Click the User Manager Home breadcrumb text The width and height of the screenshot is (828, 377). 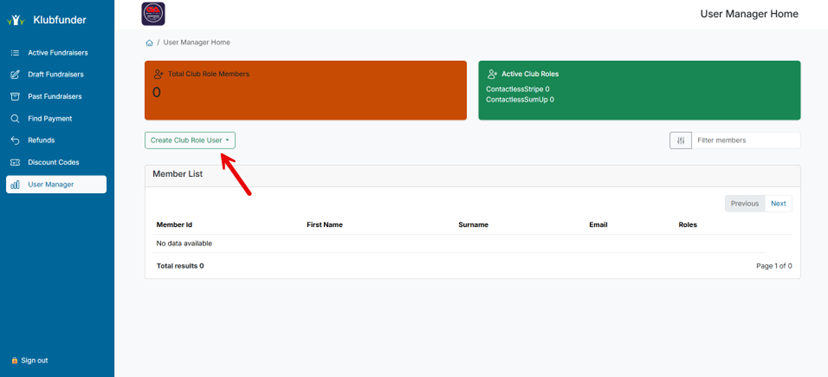coord(196,43)
